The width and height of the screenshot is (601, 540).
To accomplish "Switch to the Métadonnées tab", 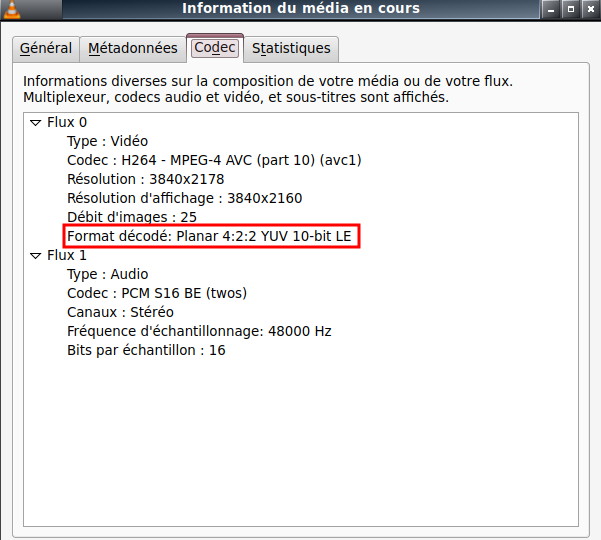I will point(133,49).
